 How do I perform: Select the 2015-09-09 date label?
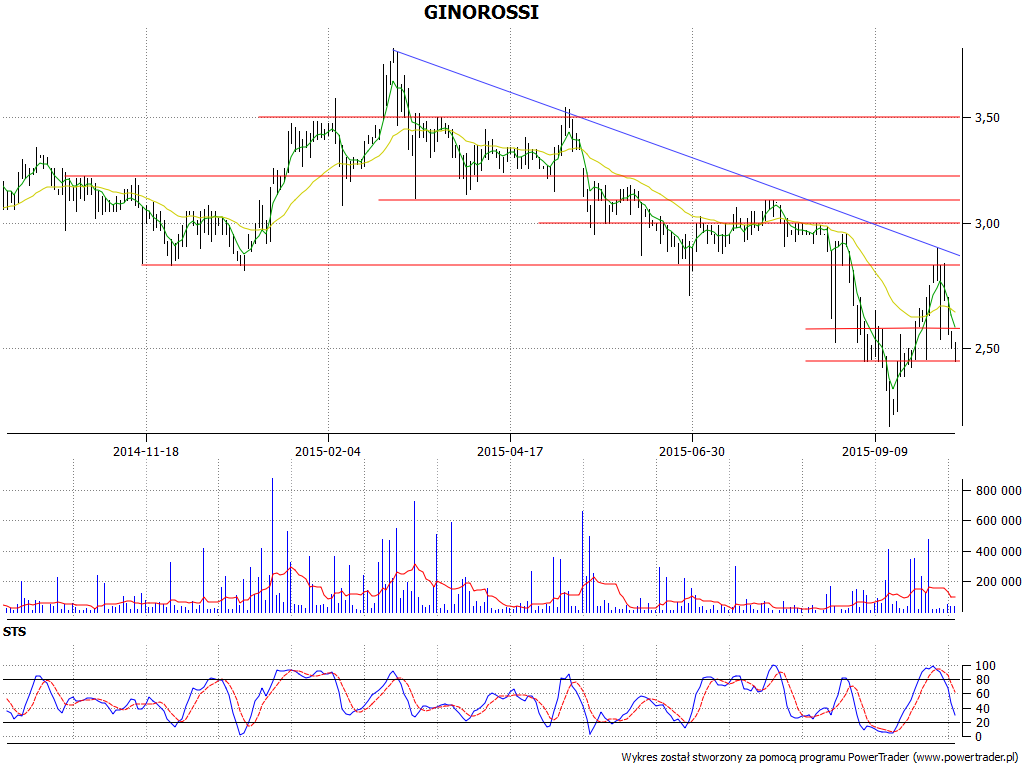[x=874, y=452]
